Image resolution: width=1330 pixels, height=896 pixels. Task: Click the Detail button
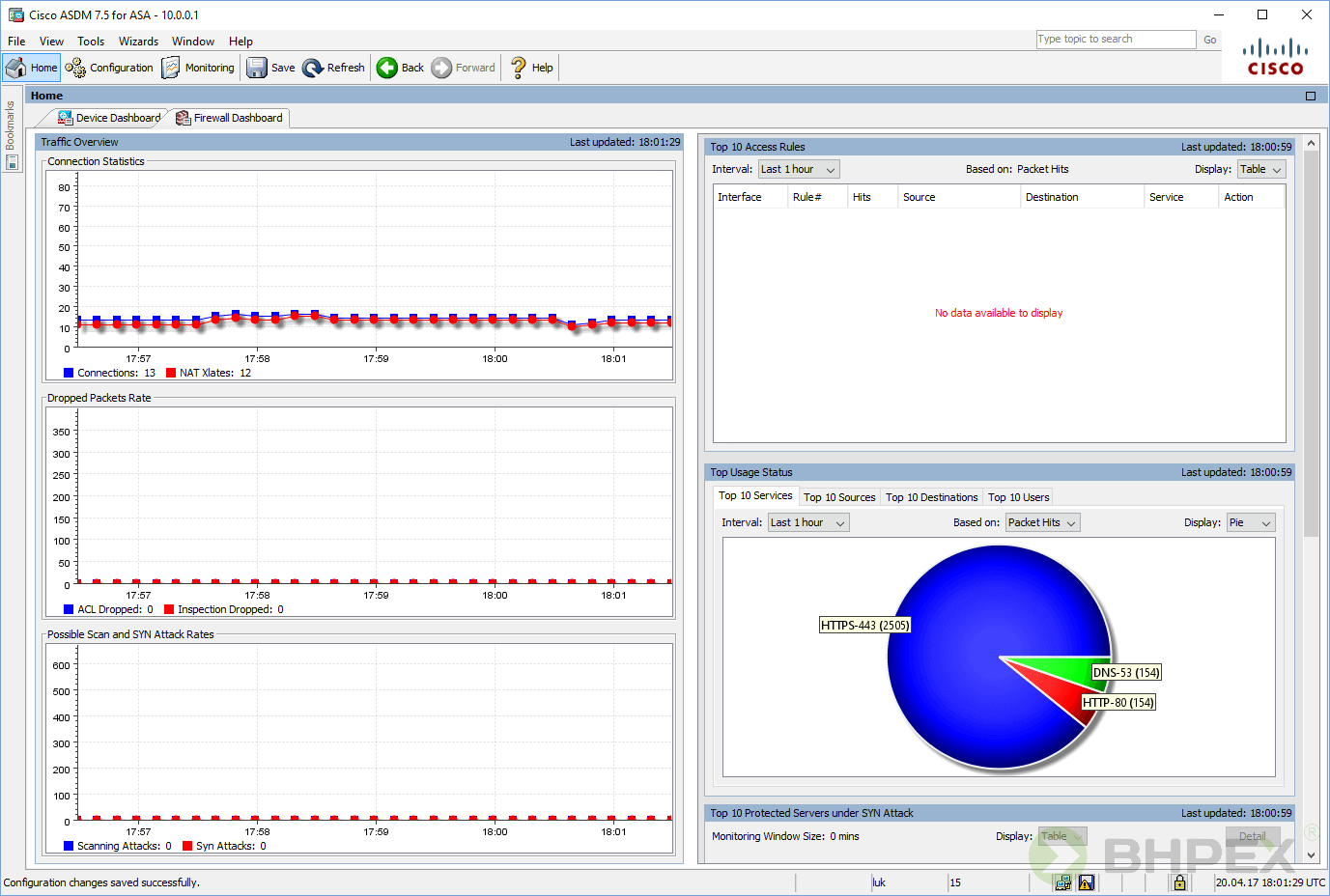(x=1253, y=836)
